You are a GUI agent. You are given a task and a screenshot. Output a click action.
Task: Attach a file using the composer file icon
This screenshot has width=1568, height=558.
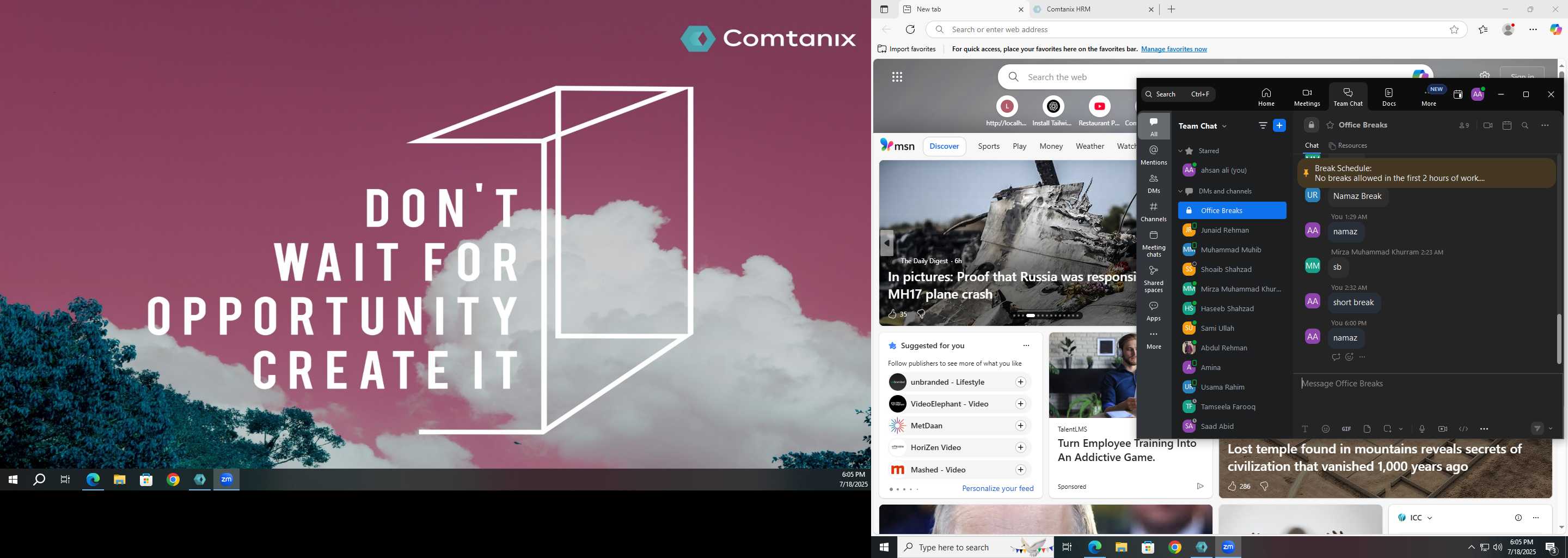(1367, 429)
